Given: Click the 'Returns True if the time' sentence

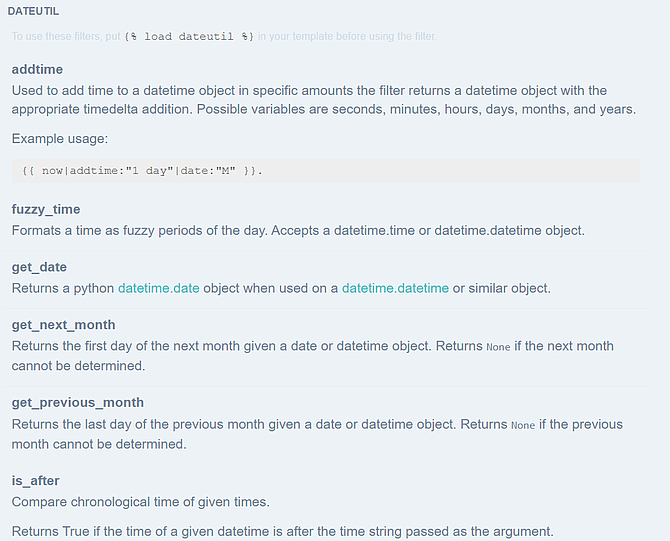Looking at the screenshot, I should (282, 532).
